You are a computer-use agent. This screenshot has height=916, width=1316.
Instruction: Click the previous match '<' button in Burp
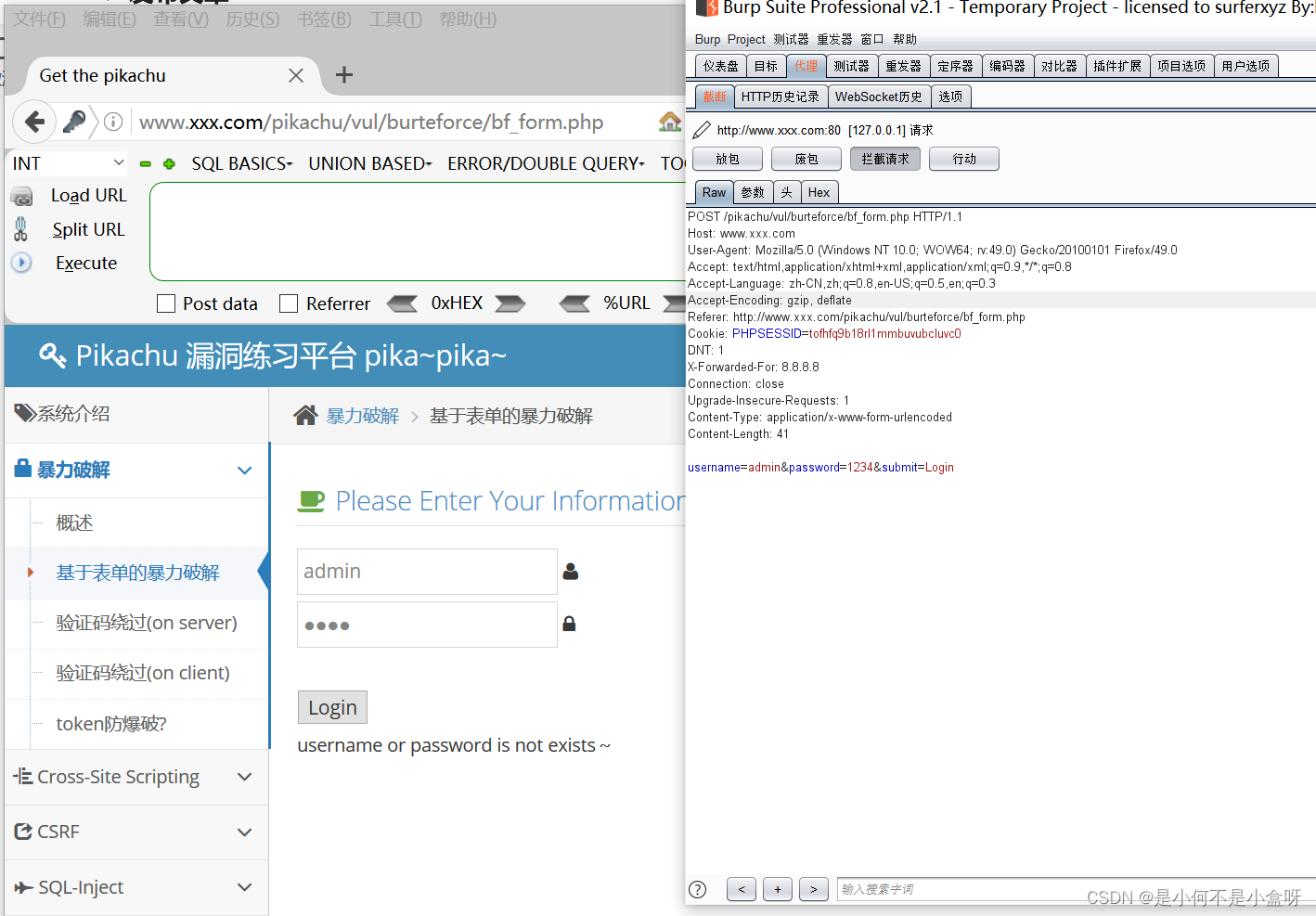click(741, 889)
